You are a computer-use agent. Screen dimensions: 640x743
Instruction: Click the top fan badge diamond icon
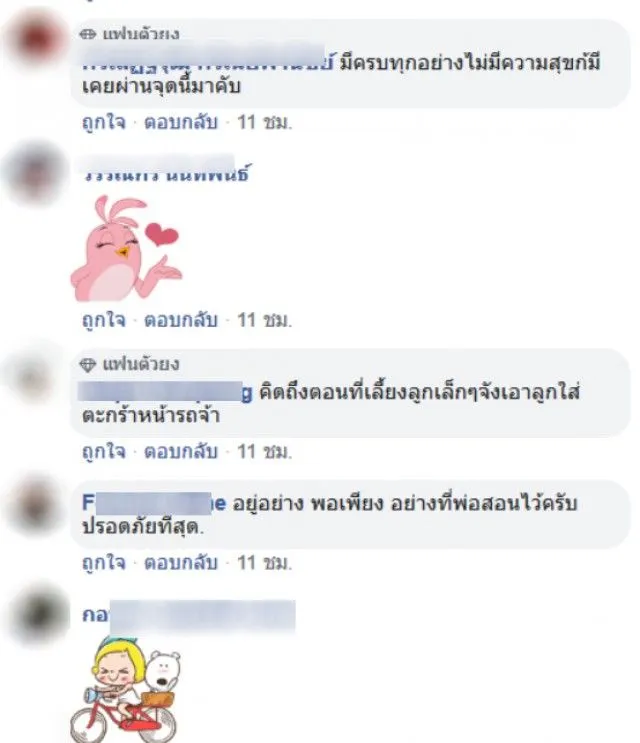tap(87, 34)
